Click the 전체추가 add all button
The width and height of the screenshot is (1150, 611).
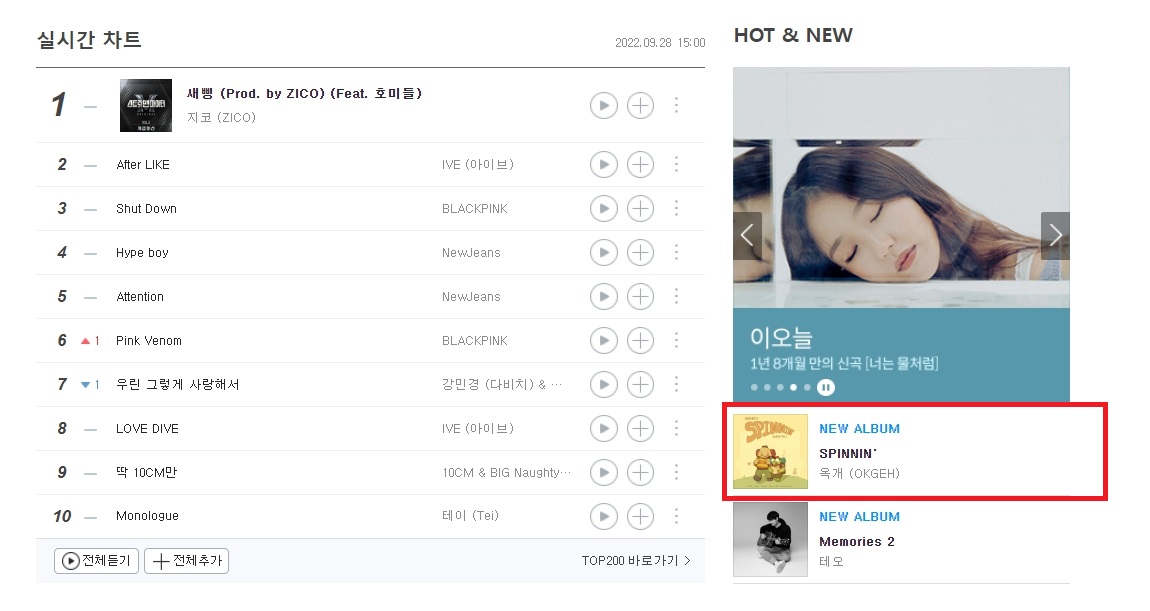coord(186,560)
